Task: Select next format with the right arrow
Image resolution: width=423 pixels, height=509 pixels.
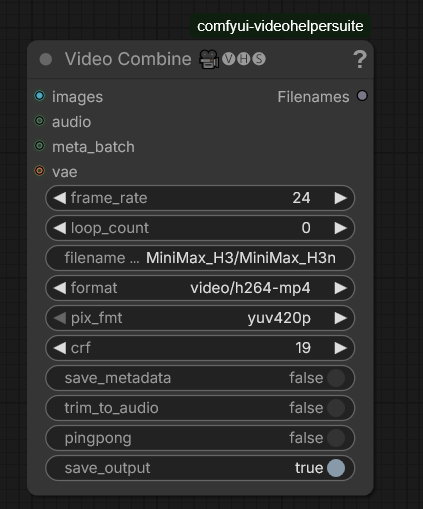Action: (x=341, y=288)
